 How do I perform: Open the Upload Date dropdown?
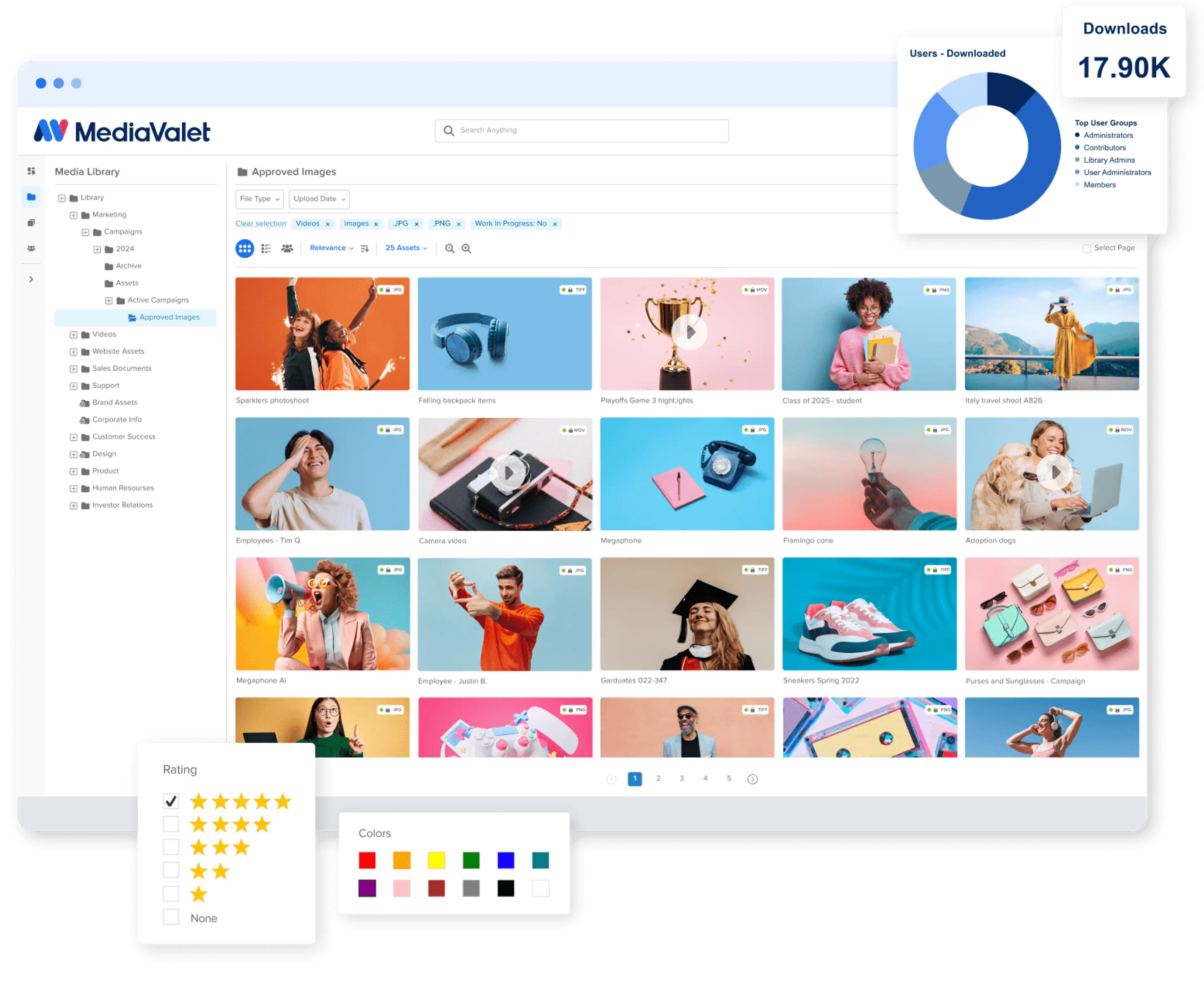point(319,199)
